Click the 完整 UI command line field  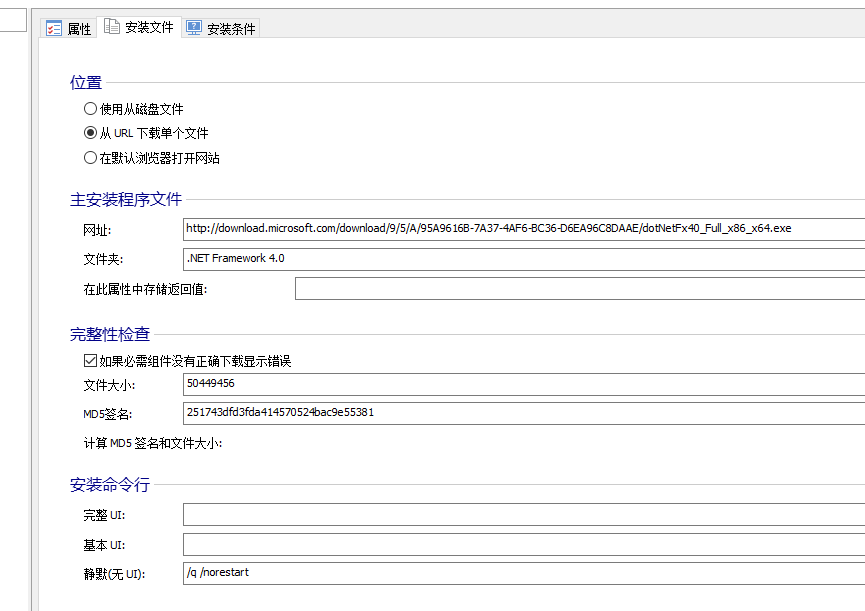524,514
